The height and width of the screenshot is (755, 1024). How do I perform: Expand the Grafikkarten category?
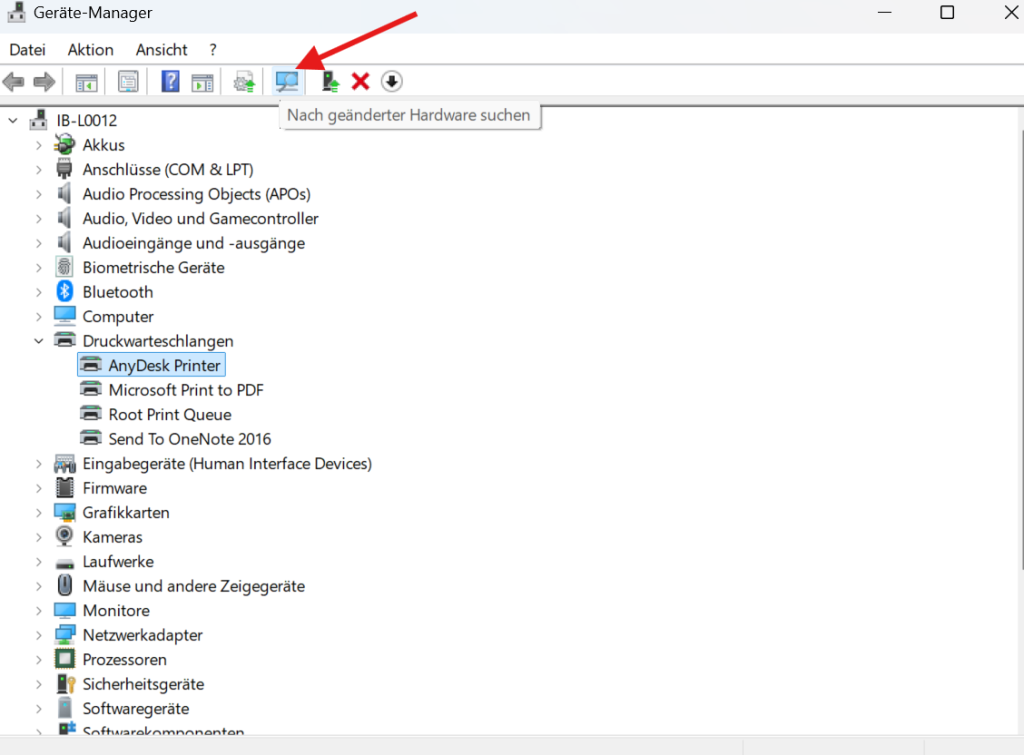coord(39,513)
